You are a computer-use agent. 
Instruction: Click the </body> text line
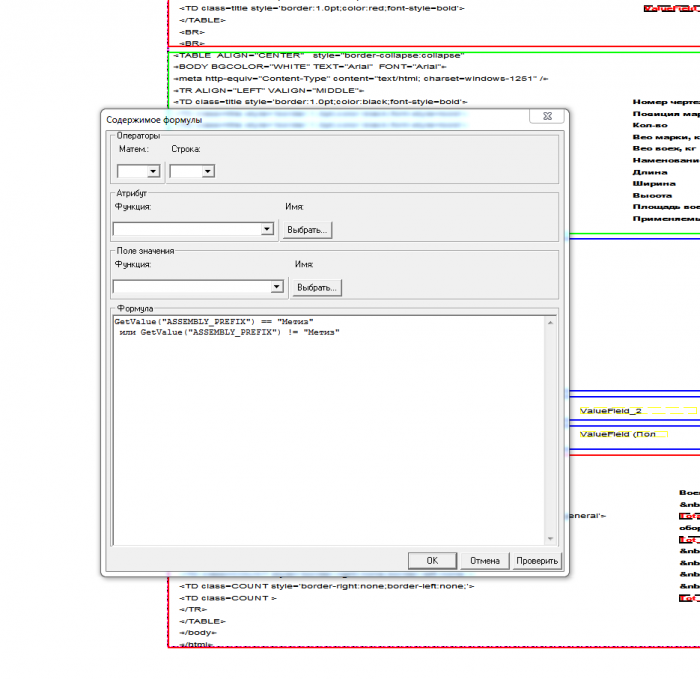coord(198,633)
